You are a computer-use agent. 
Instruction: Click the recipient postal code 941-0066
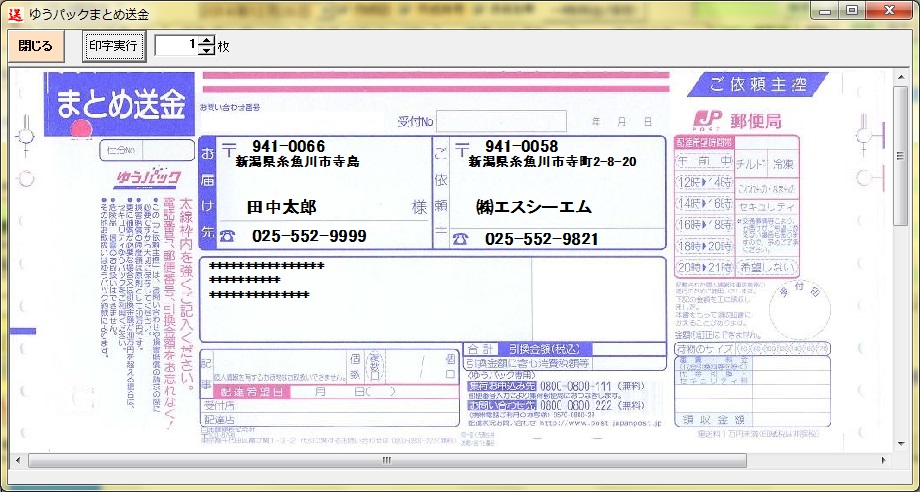coord(289,146)
